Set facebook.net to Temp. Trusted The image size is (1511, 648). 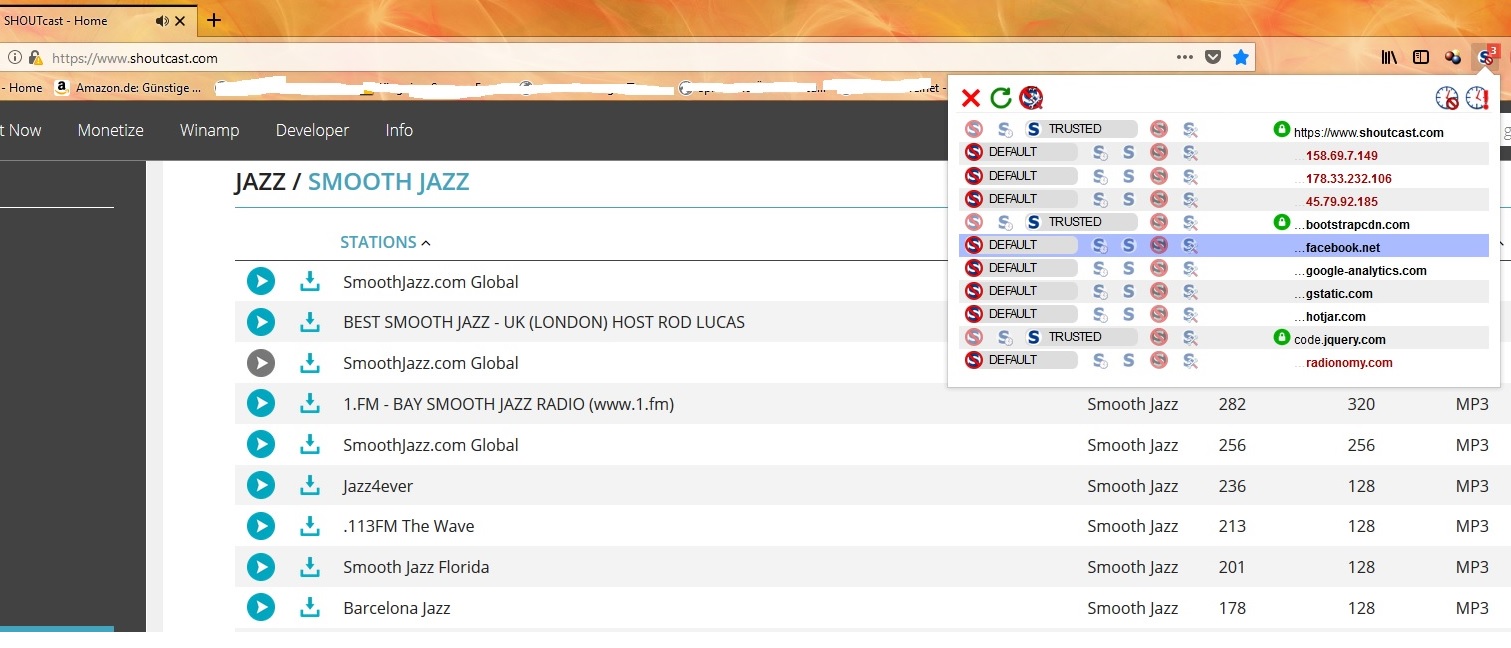point(1100,245)
